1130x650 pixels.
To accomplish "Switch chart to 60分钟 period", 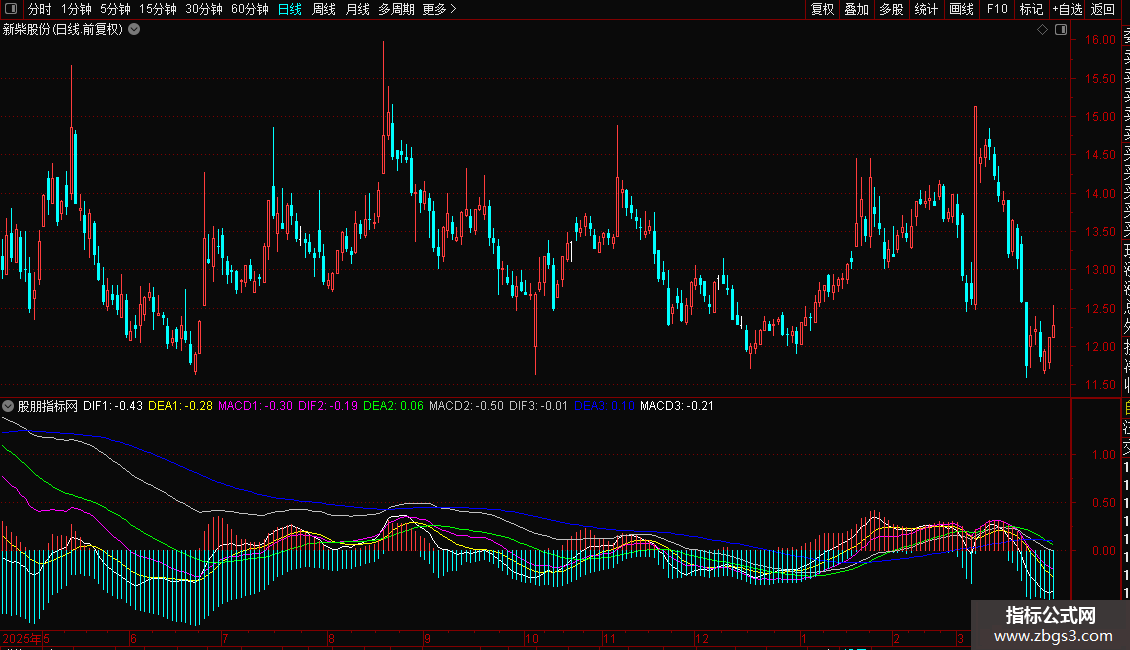I will 249,9.
